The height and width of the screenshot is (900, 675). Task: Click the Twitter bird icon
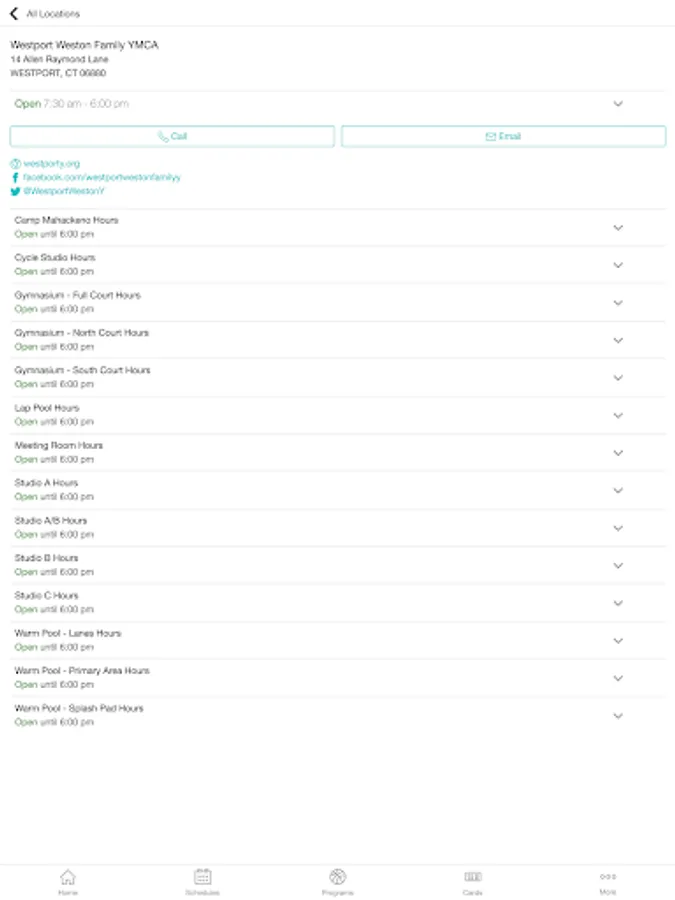[x=15, y=191]
